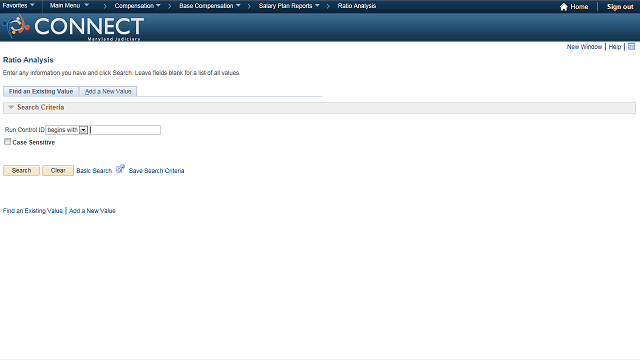Open the Basic Search link
Image resolution: width=640 pixels, height=360 pixels.
(94, 171)
